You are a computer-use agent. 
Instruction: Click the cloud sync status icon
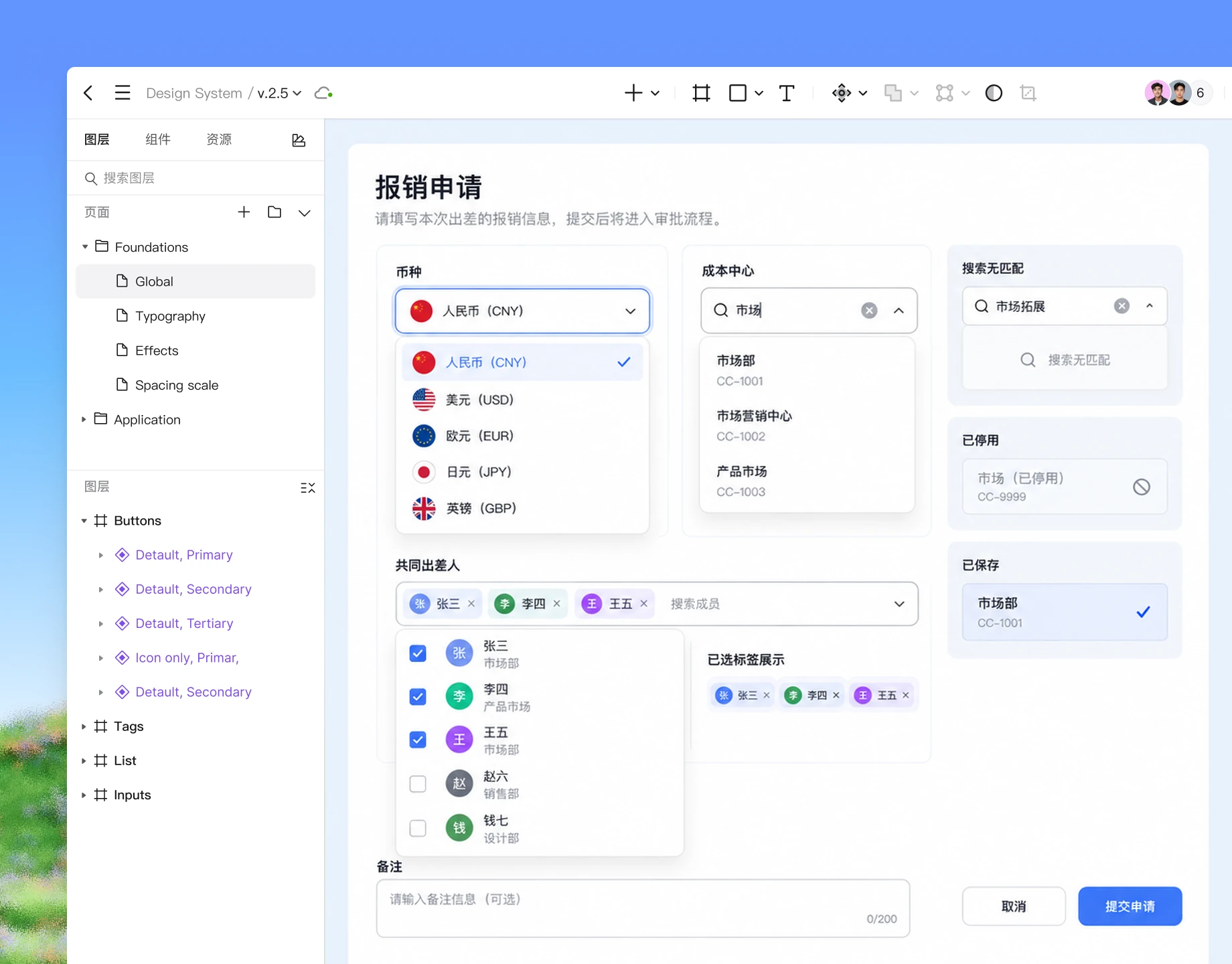click(x=324, y=93)
